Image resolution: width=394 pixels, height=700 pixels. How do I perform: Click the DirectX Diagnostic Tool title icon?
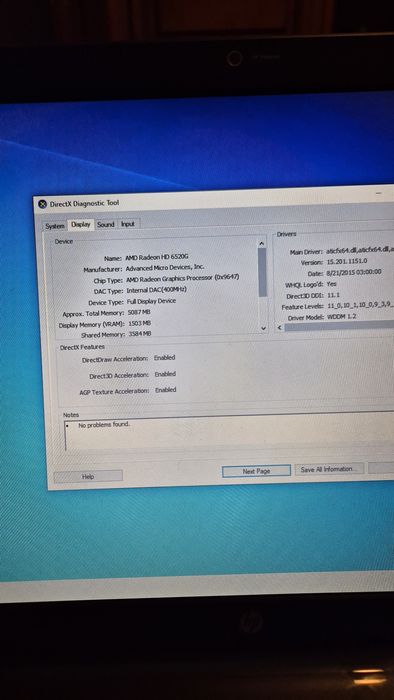click(x=42, y=204)
